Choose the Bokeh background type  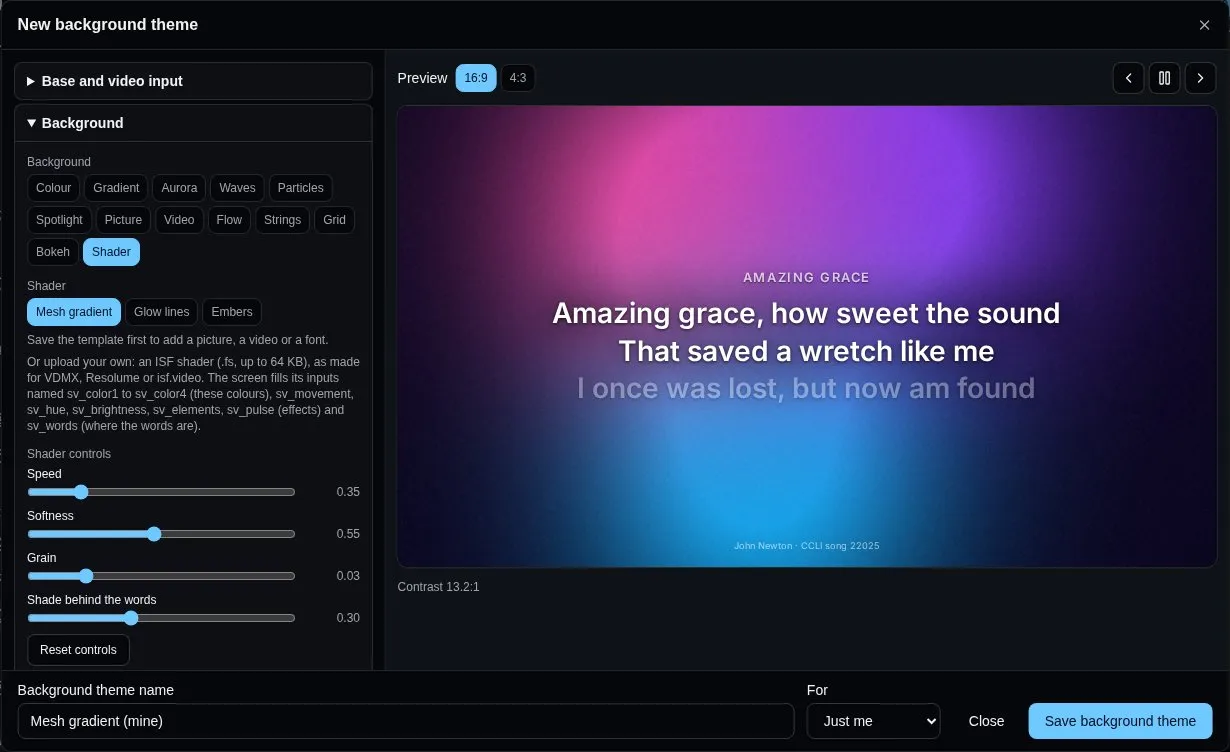point(53,252)
